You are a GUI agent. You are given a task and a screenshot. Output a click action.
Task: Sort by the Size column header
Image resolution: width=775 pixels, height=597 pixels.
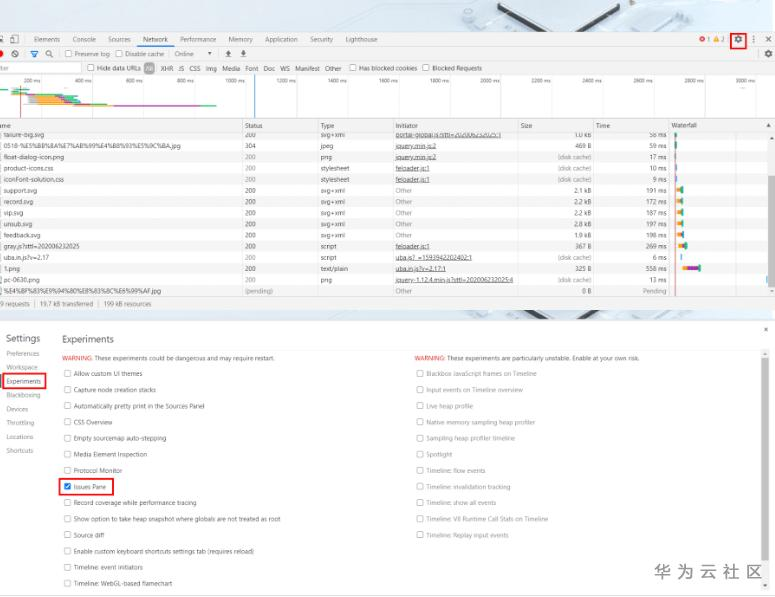[x=556, y=126]
